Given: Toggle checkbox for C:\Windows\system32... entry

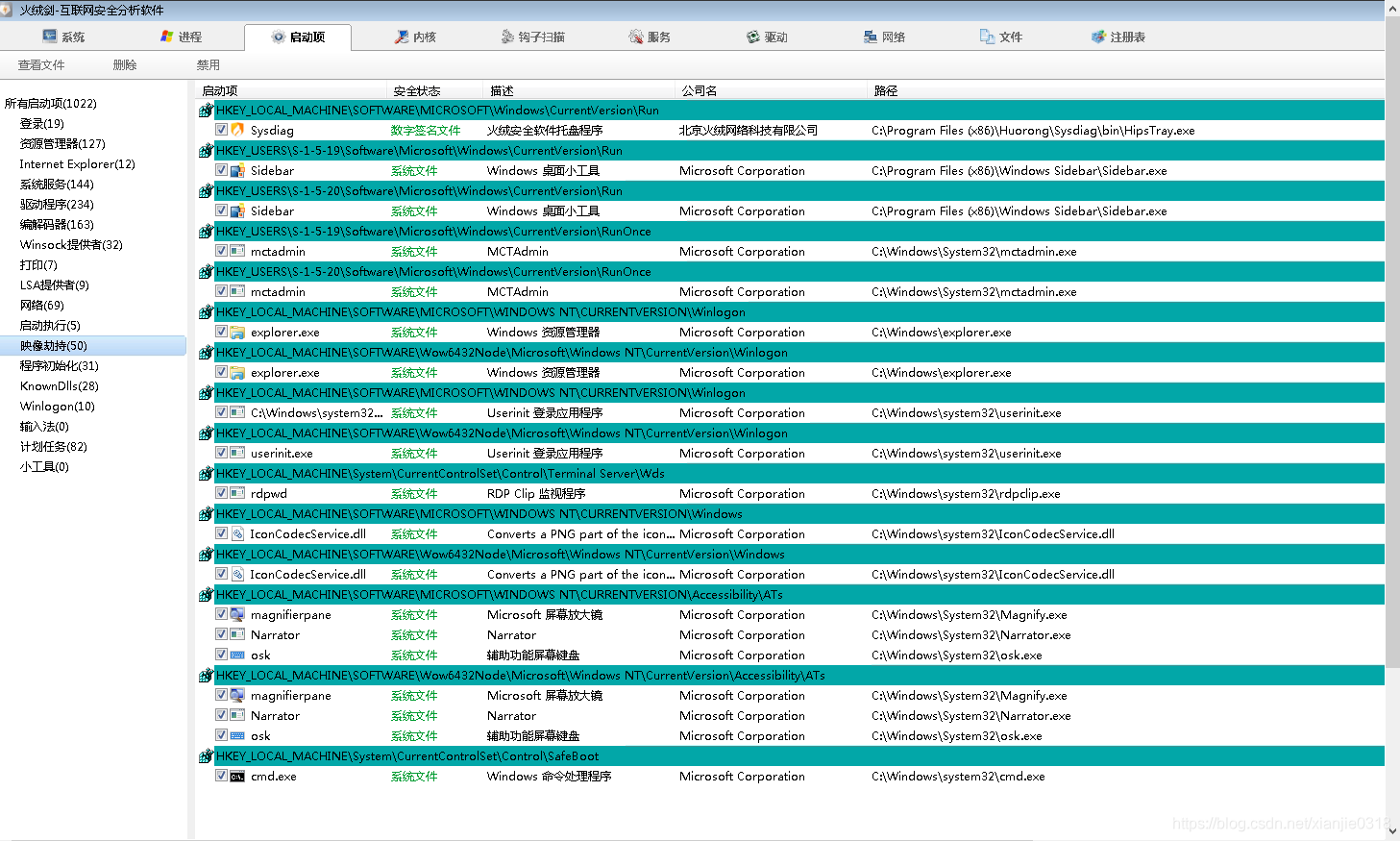Looking at the screenshot, I should point(221,412).
